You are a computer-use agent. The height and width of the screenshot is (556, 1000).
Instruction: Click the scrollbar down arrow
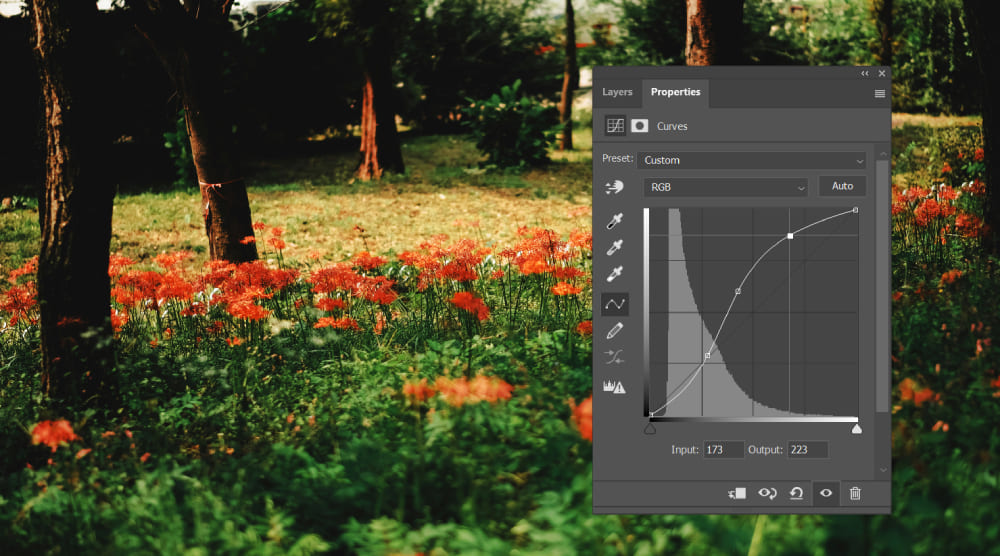(883, 470)
